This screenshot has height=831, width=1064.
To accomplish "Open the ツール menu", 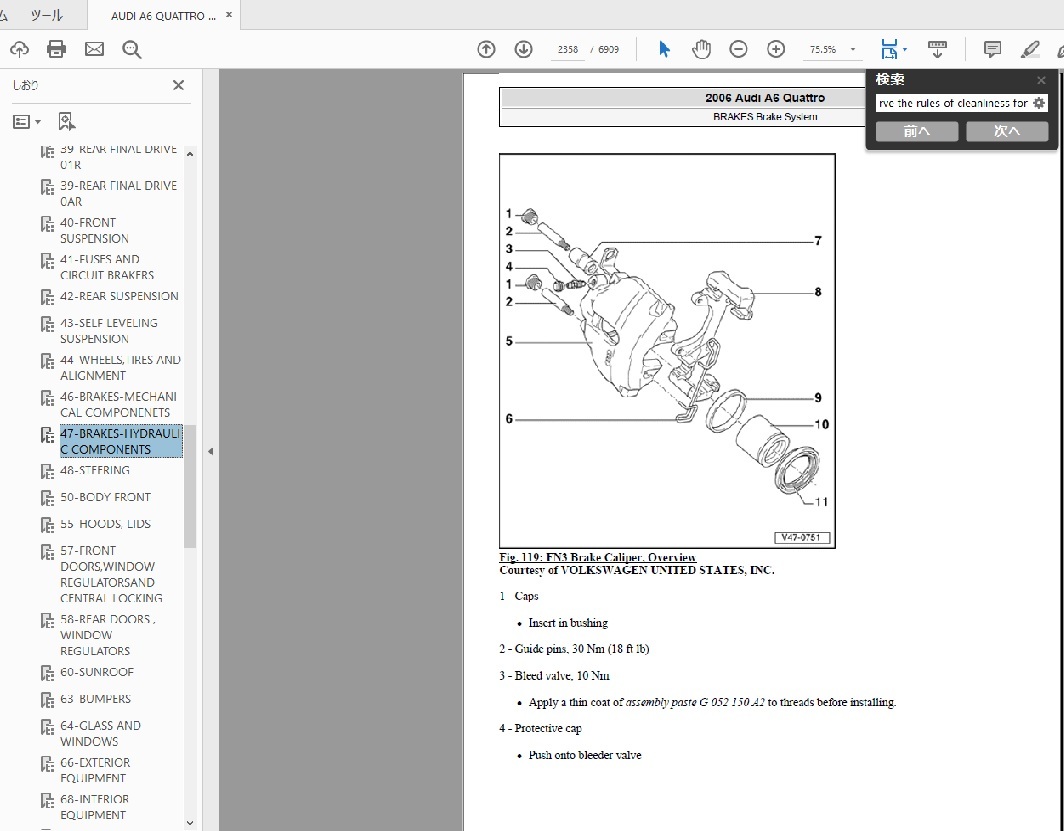I will coord(46,15).
